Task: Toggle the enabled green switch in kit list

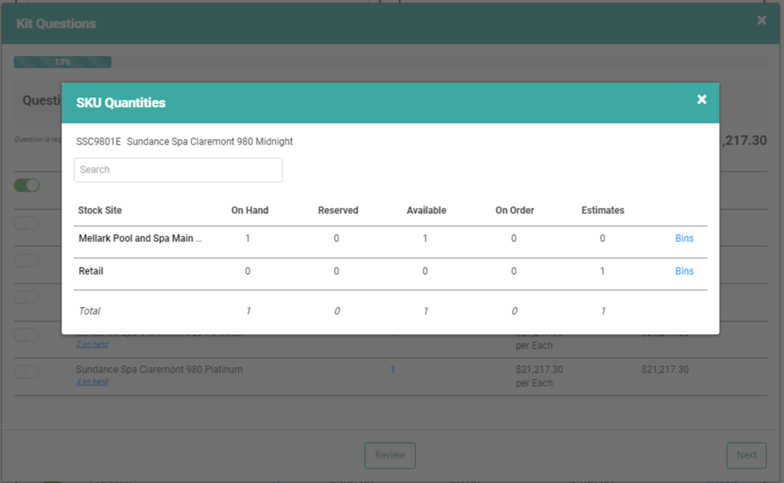Action: pos(26,185)
